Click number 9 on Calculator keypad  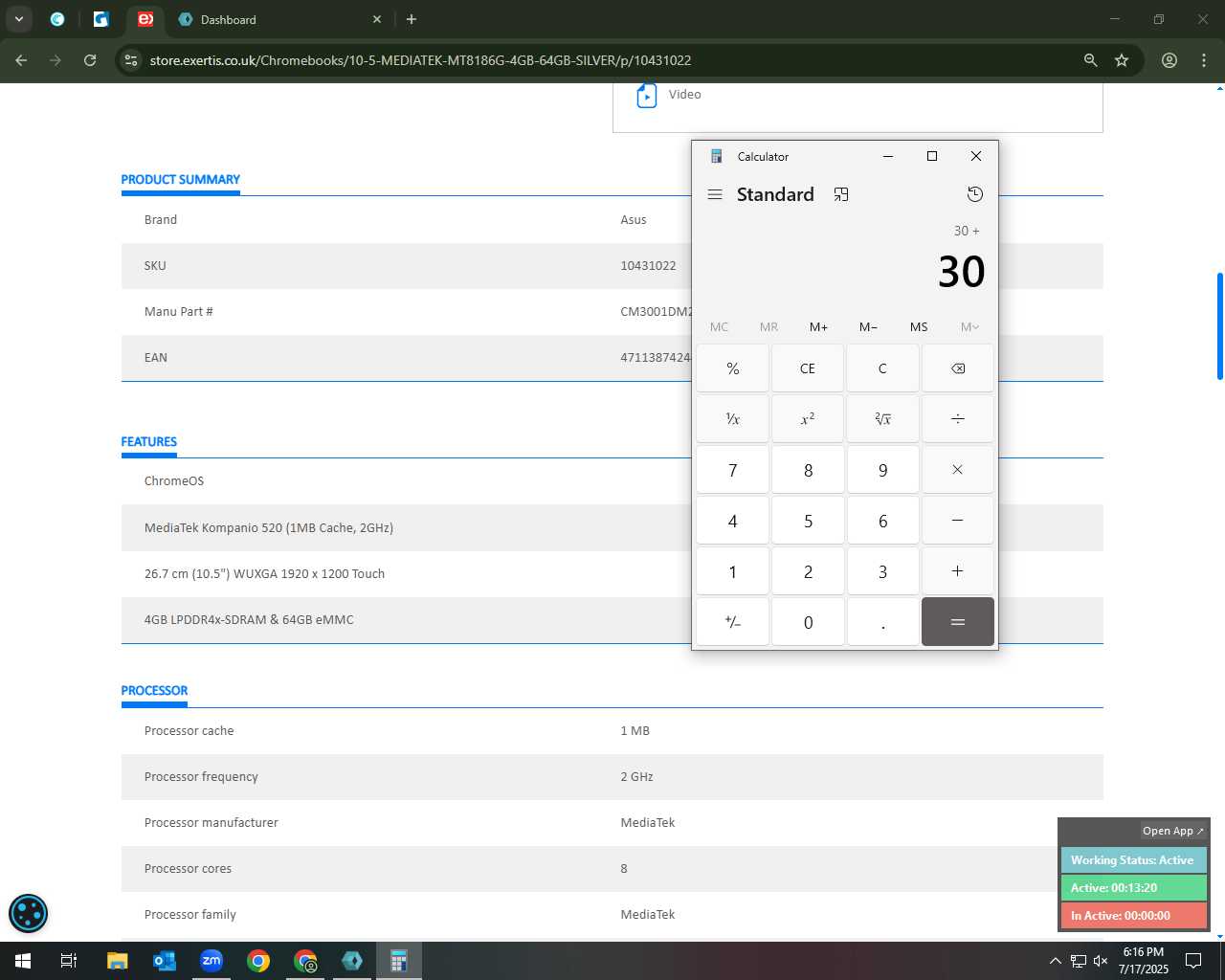tap(882, 470)
